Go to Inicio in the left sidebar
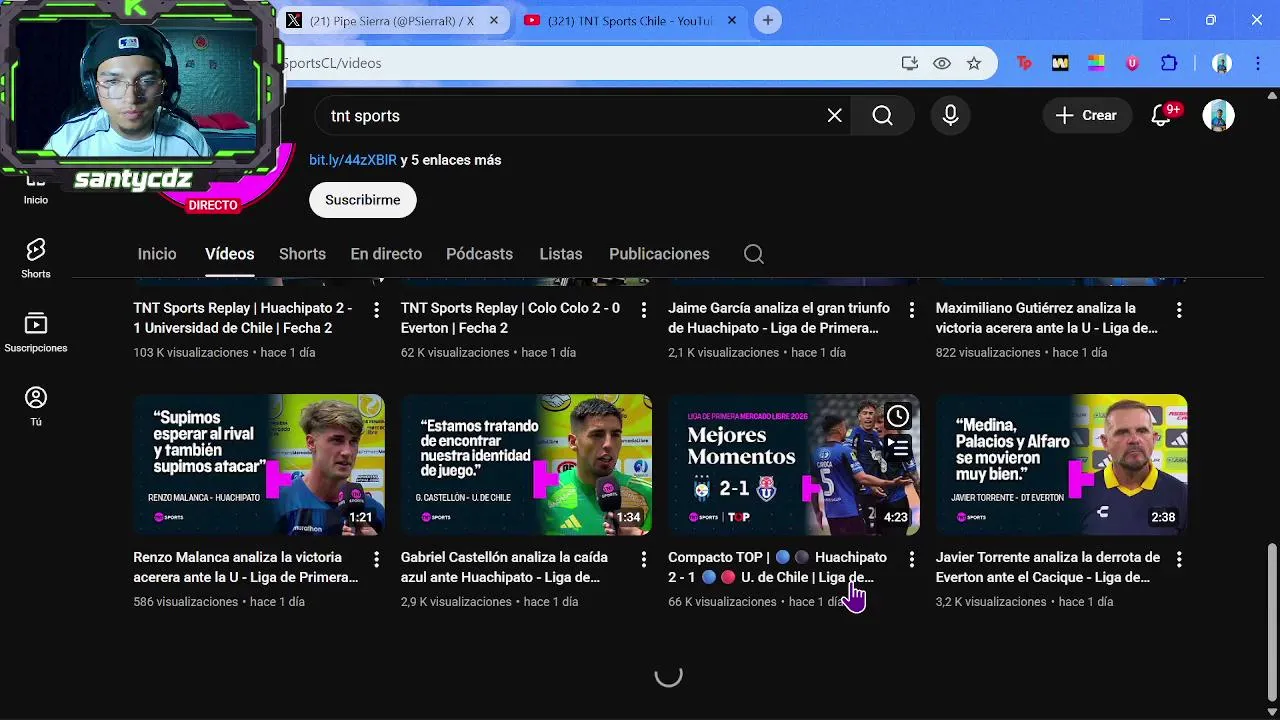 (x=36, y=188)
